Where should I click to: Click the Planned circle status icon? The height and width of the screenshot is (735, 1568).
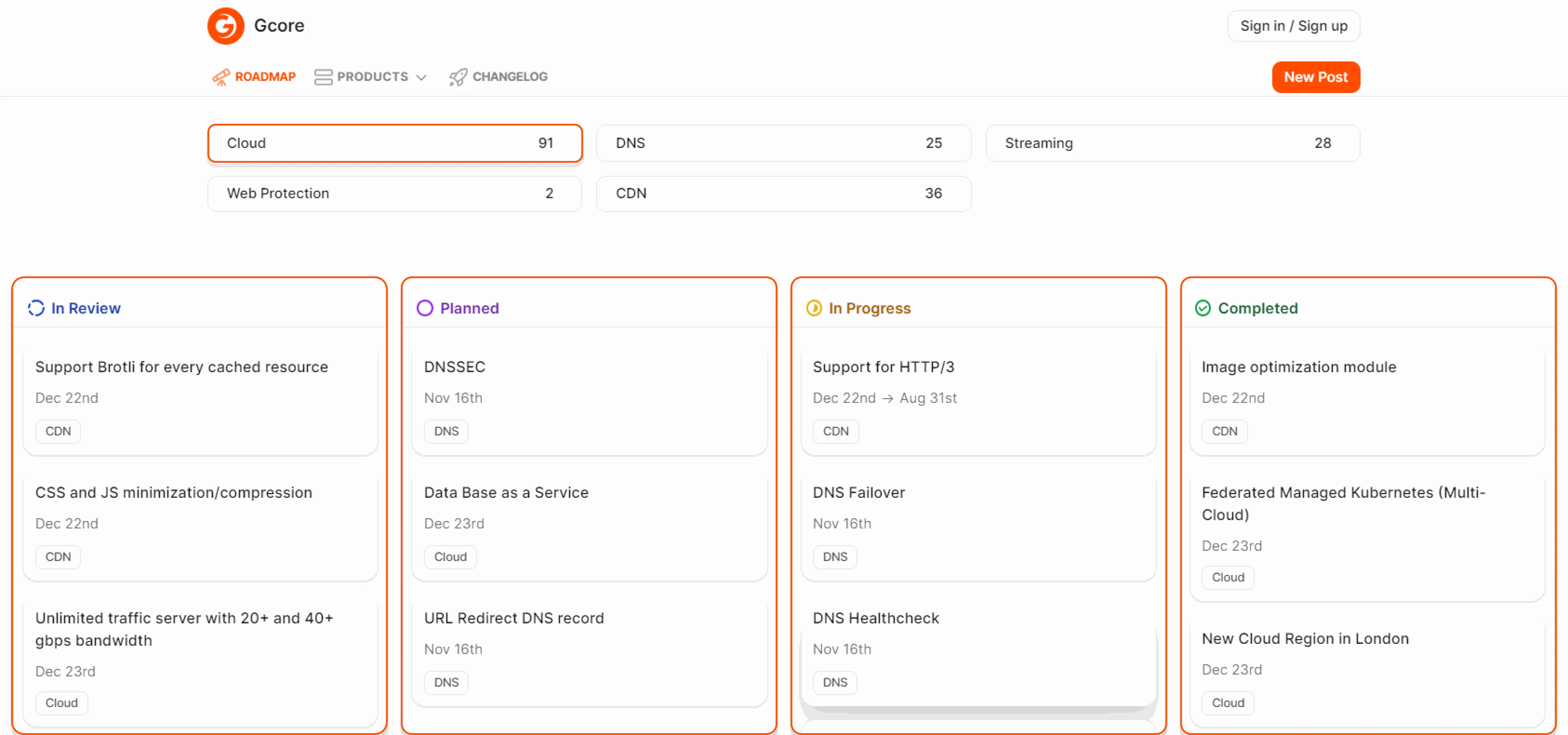click(x=425, y=308)
